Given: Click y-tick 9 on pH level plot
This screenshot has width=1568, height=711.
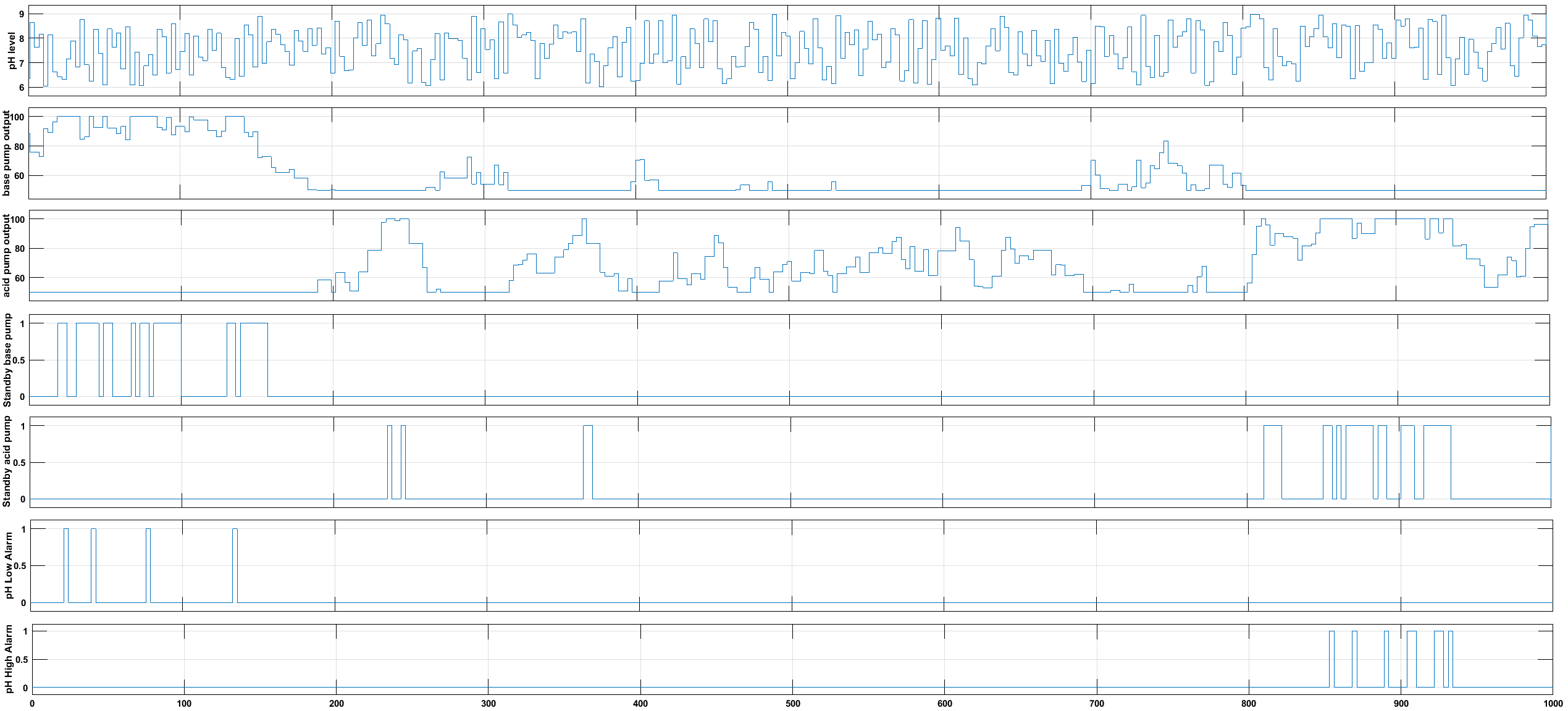Looking at the screenshot, I should click(x=22, y=14).
